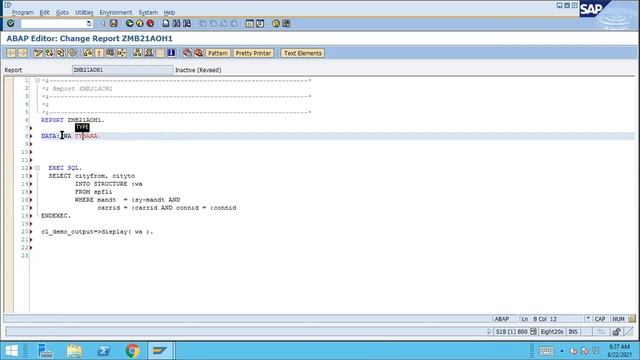Click the Pattern button

(x=218, y=53)
